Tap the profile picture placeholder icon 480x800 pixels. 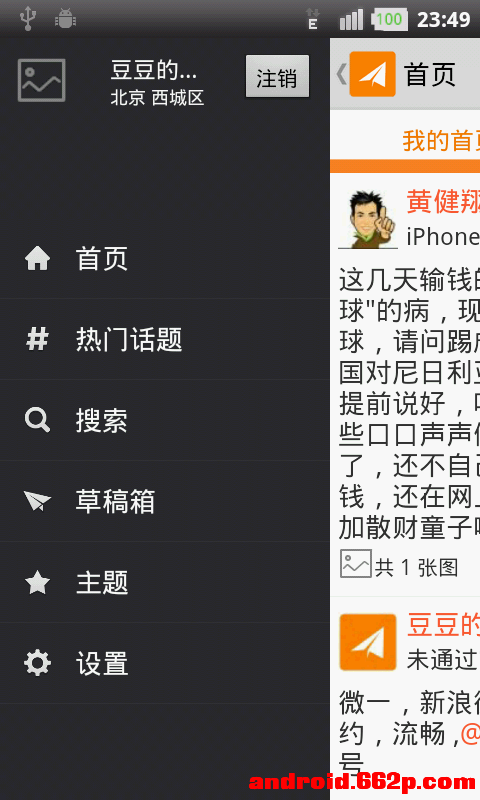pyautogui.click(x=42, y=80)
